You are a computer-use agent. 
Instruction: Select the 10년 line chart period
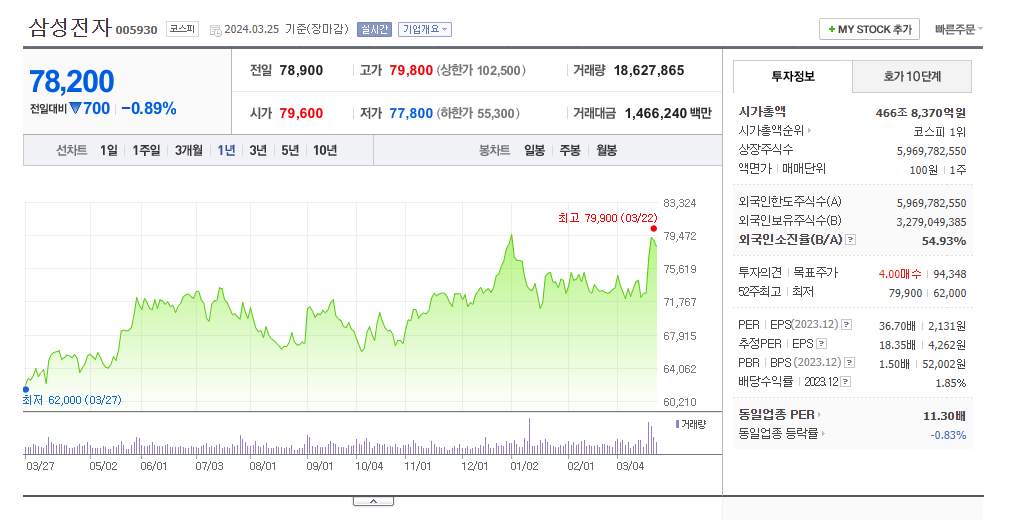pos(325,151)
